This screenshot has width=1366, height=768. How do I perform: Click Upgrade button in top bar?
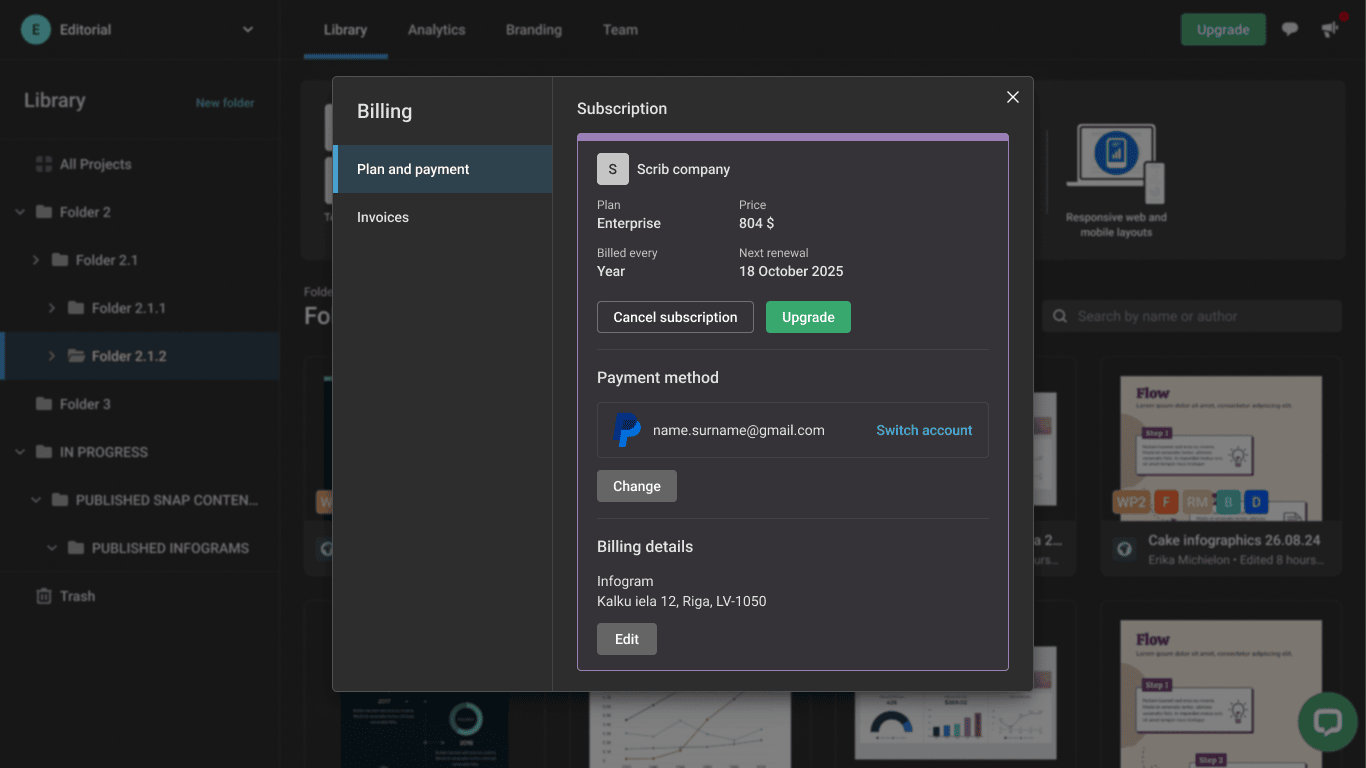pyautogui.click(x=1223, y=29)
